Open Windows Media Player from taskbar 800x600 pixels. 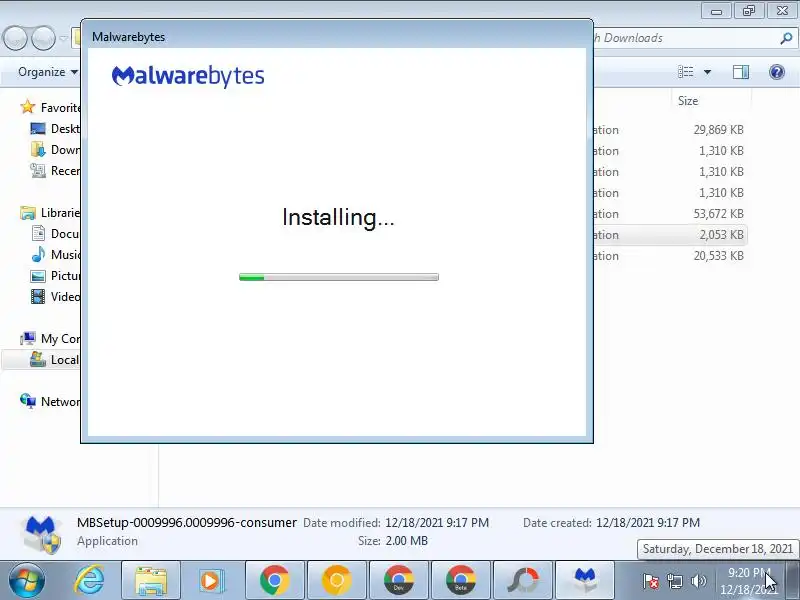pos(211,581)
